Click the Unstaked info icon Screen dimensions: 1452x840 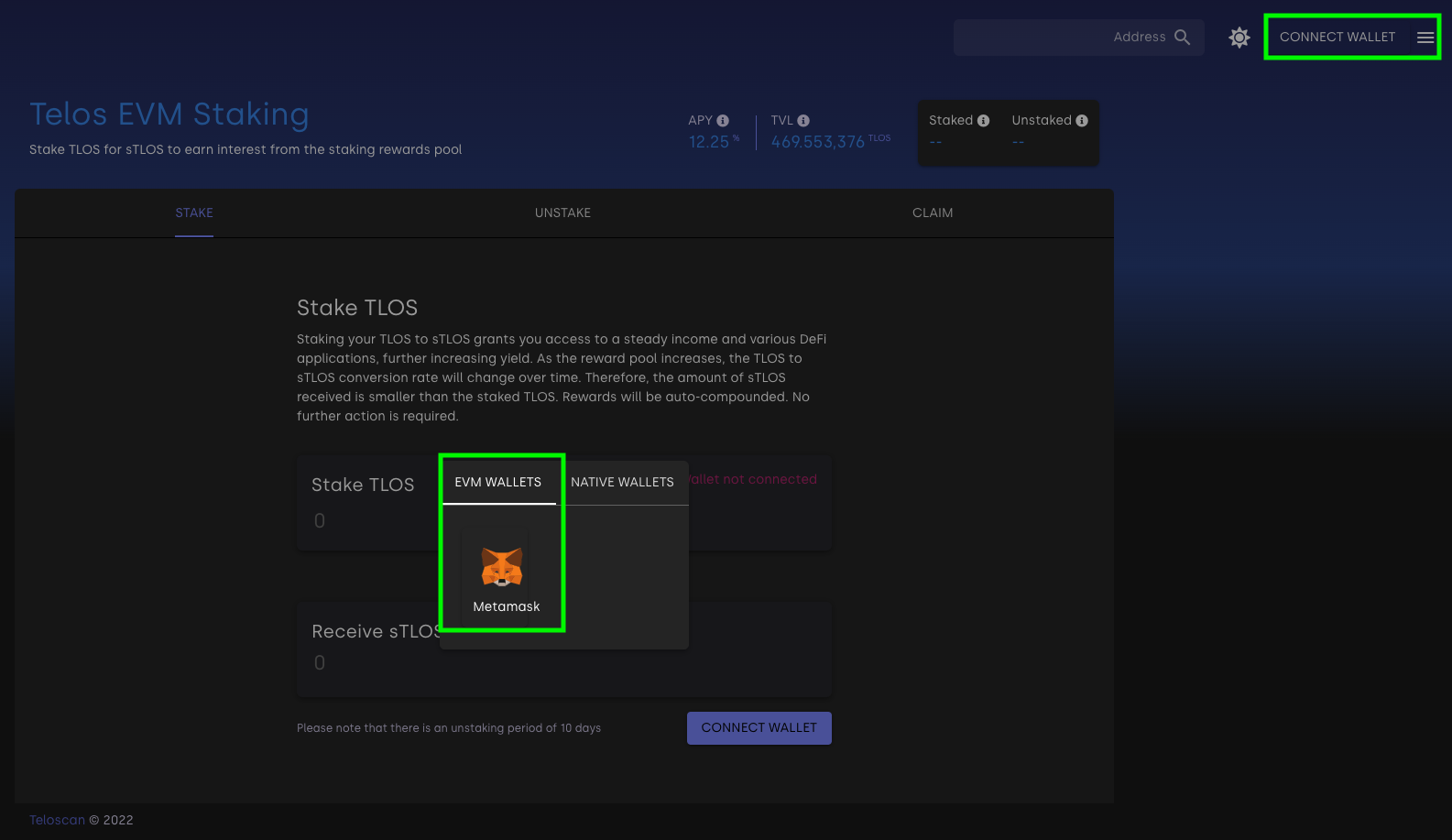(x=1082, y=121)
